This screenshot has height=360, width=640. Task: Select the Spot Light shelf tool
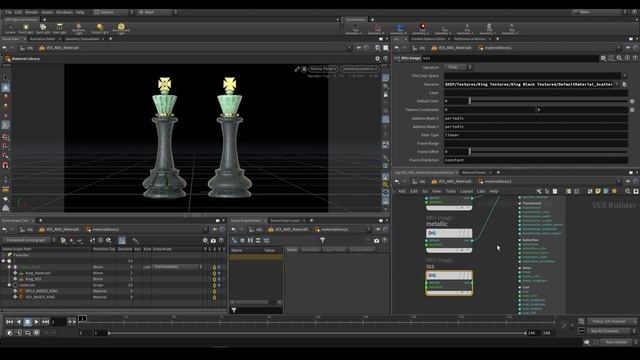click(43, 28)
